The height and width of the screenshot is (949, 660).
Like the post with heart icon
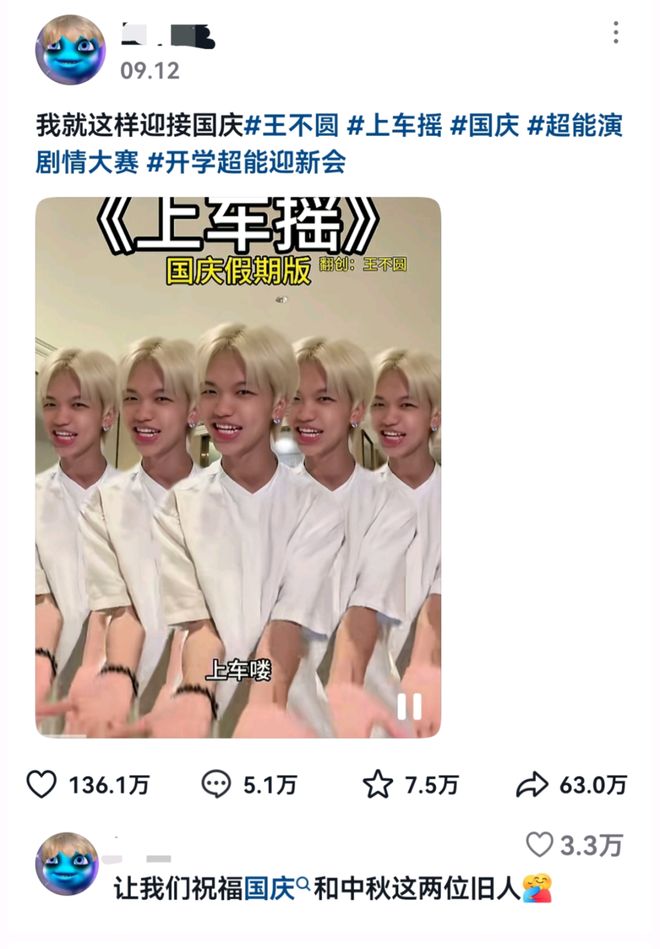42,784
